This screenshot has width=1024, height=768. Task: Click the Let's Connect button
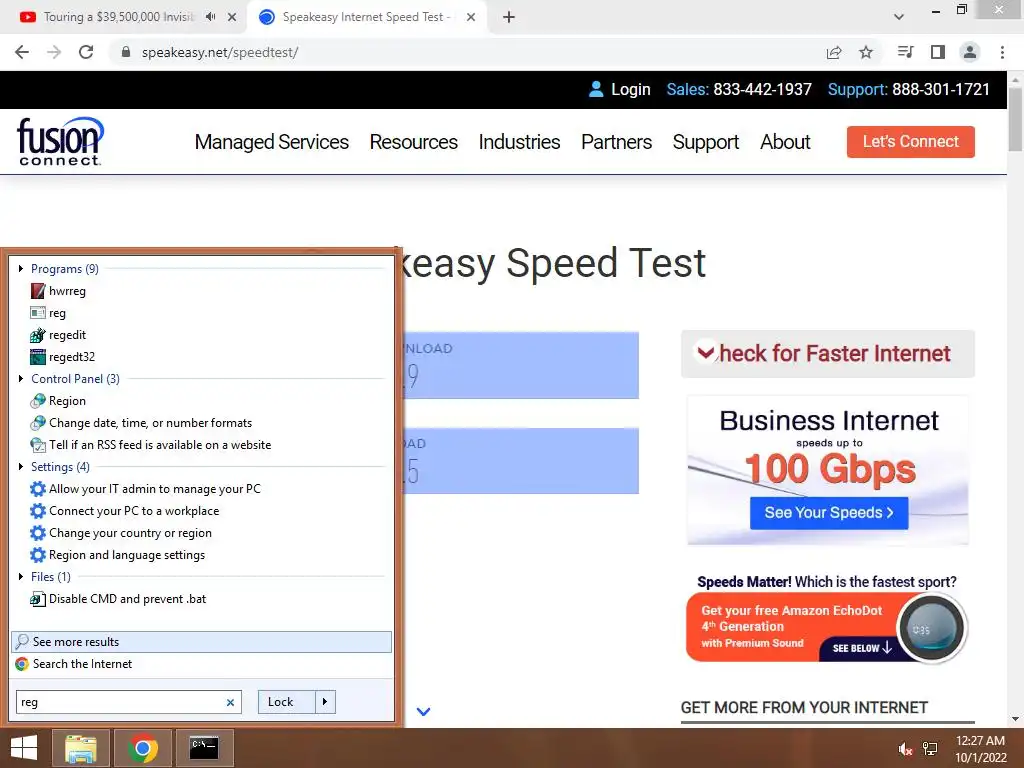click(x=910, y=142)
